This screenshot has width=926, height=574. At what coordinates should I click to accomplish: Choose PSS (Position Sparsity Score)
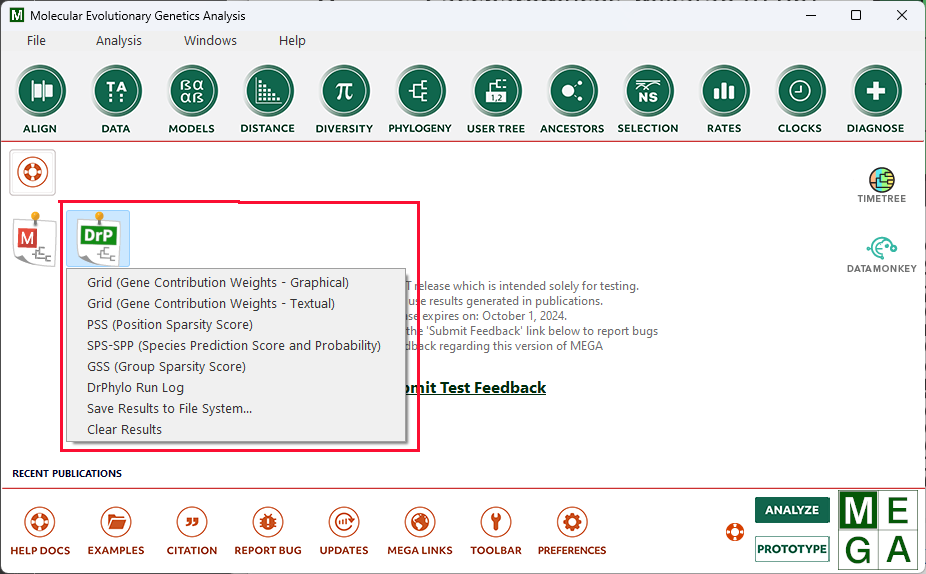pyautogui.click(x=169, y=325)
